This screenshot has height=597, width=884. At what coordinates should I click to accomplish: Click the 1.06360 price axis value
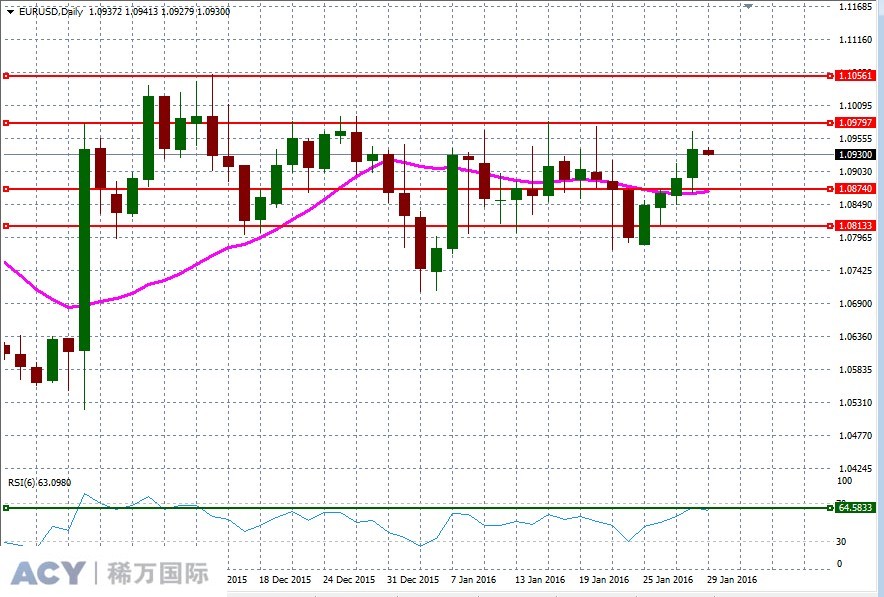[855, 337]
